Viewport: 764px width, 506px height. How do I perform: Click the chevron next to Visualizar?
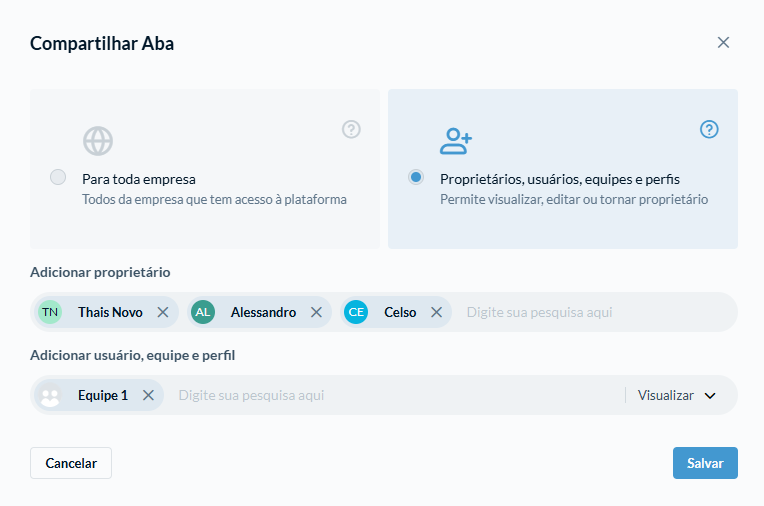pyautogui.click(x=710, y=396)
